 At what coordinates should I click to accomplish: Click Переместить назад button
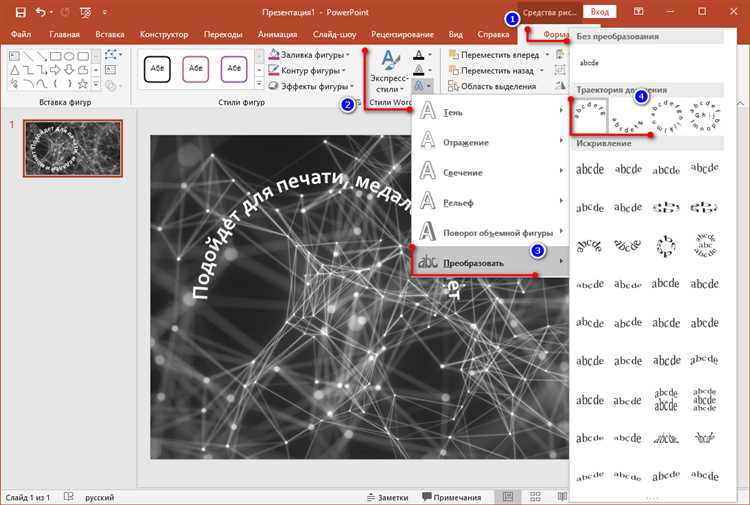[491, 71]
